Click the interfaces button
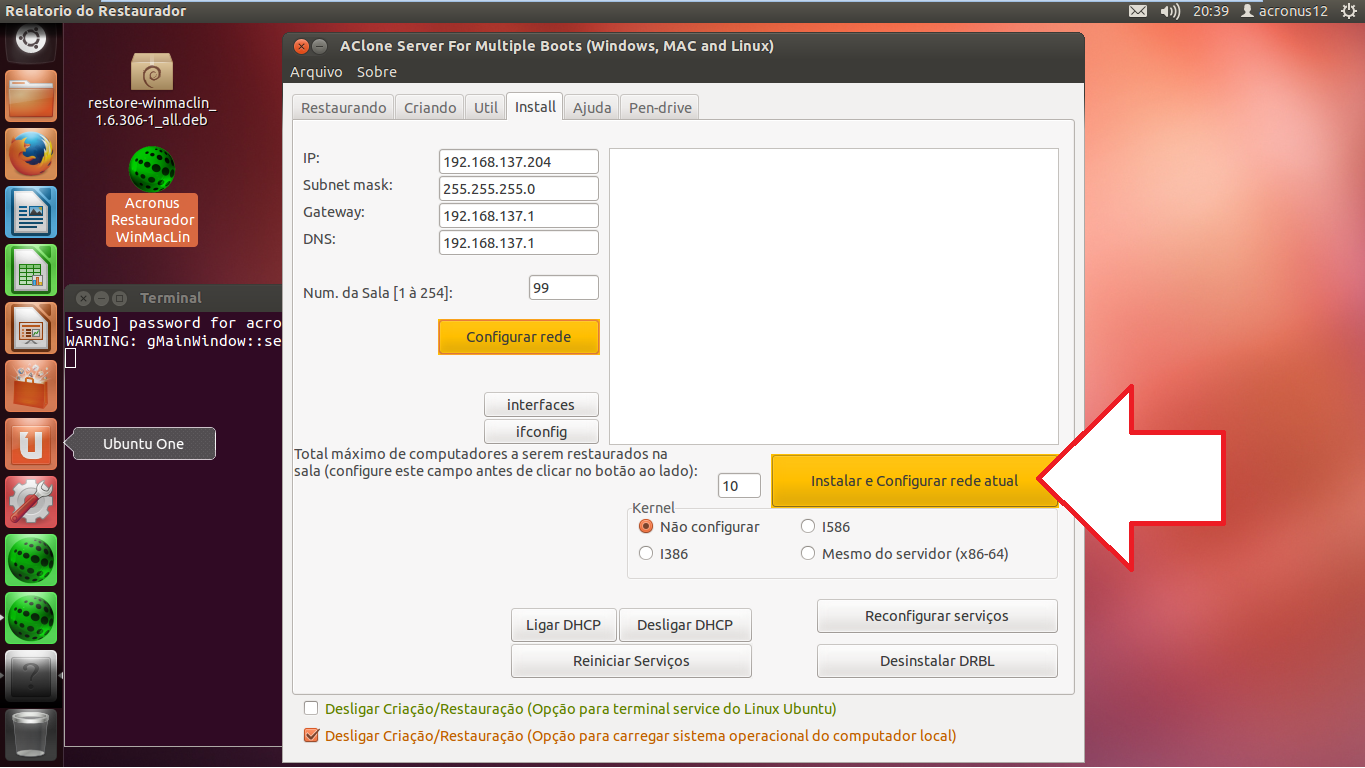The image size is (1365, 768). tap(541, 405)
